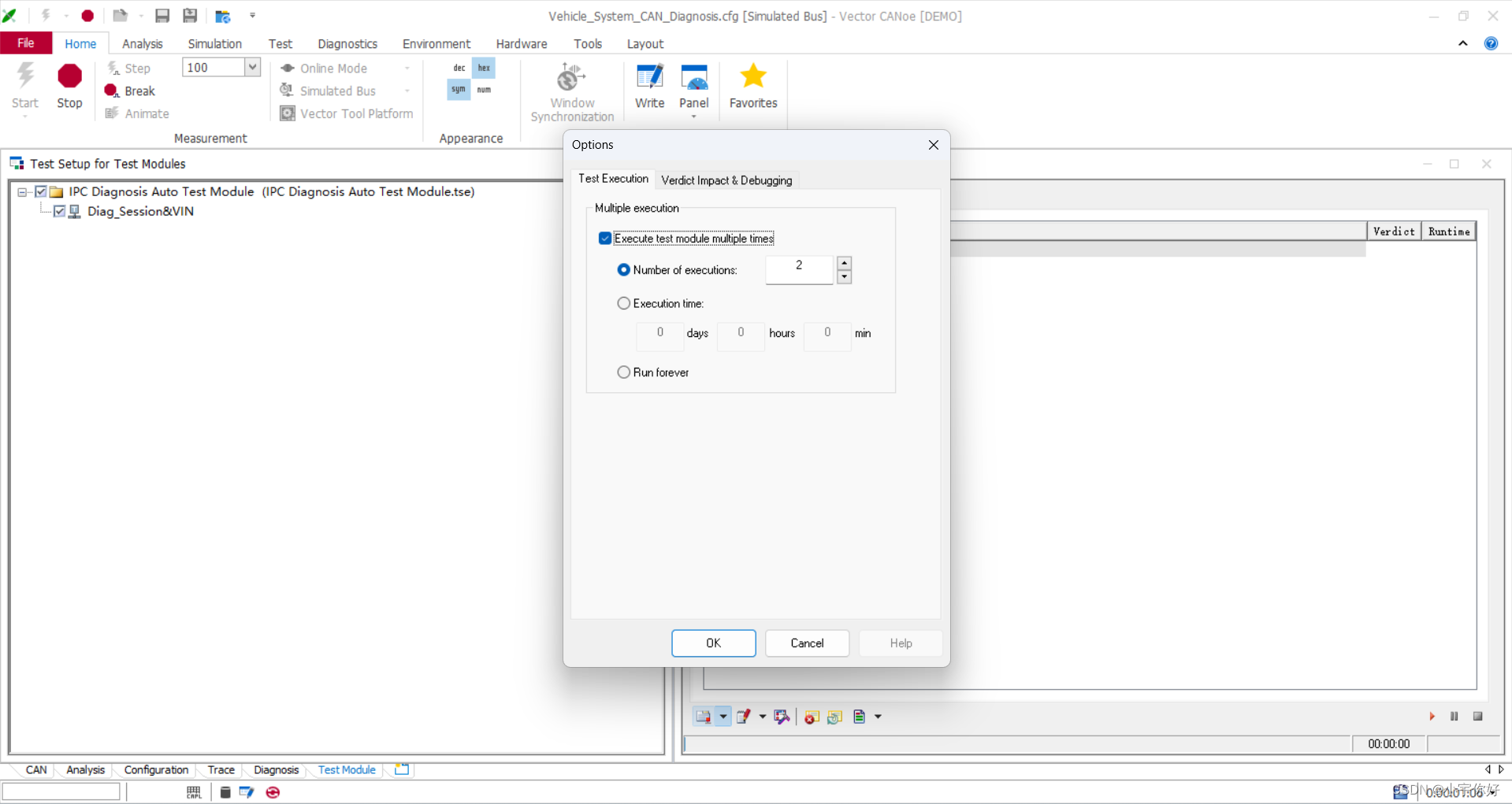Confirm options with OK button
1512x804 pixels.
[714, 643]
